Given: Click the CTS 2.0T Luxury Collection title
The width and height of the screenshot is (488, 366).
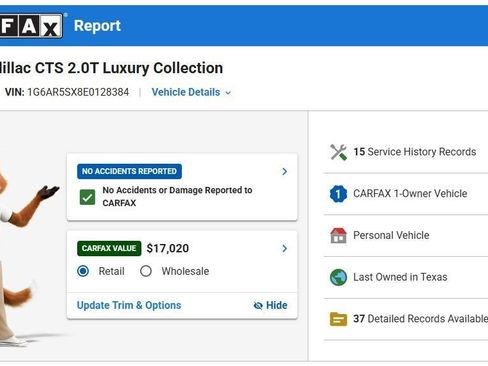Looking at the screenshot, I should 129,68.
